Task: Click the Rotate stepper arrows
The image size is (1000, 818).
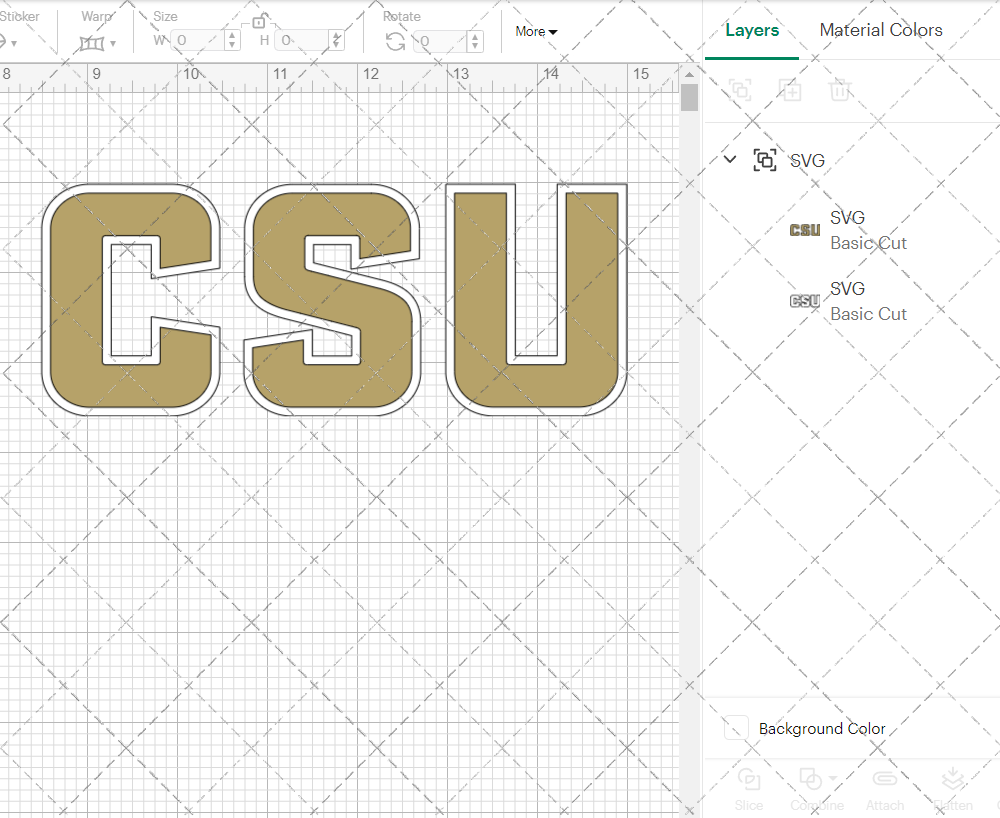Action: [474, 41]
